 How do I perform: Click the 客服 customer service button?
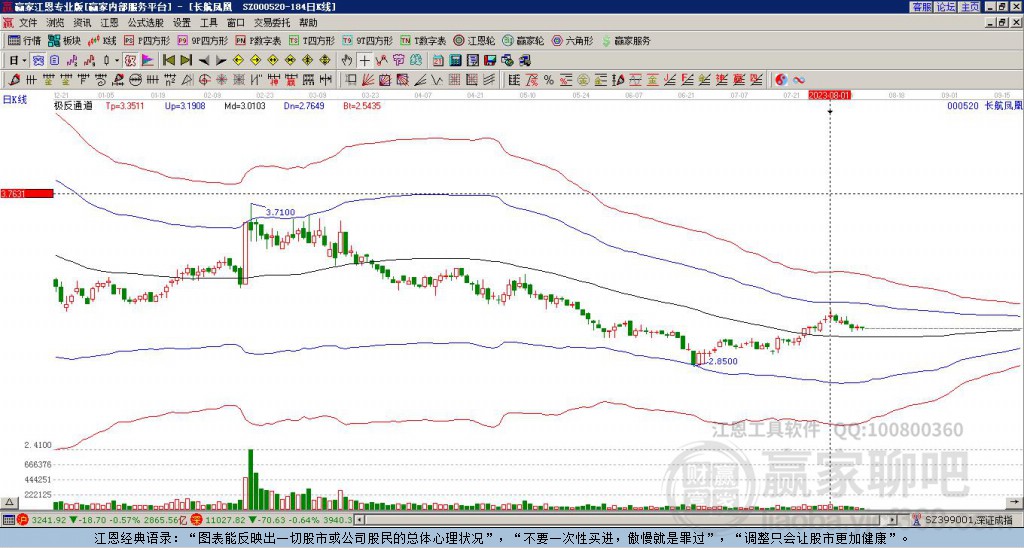click(921, 7)
